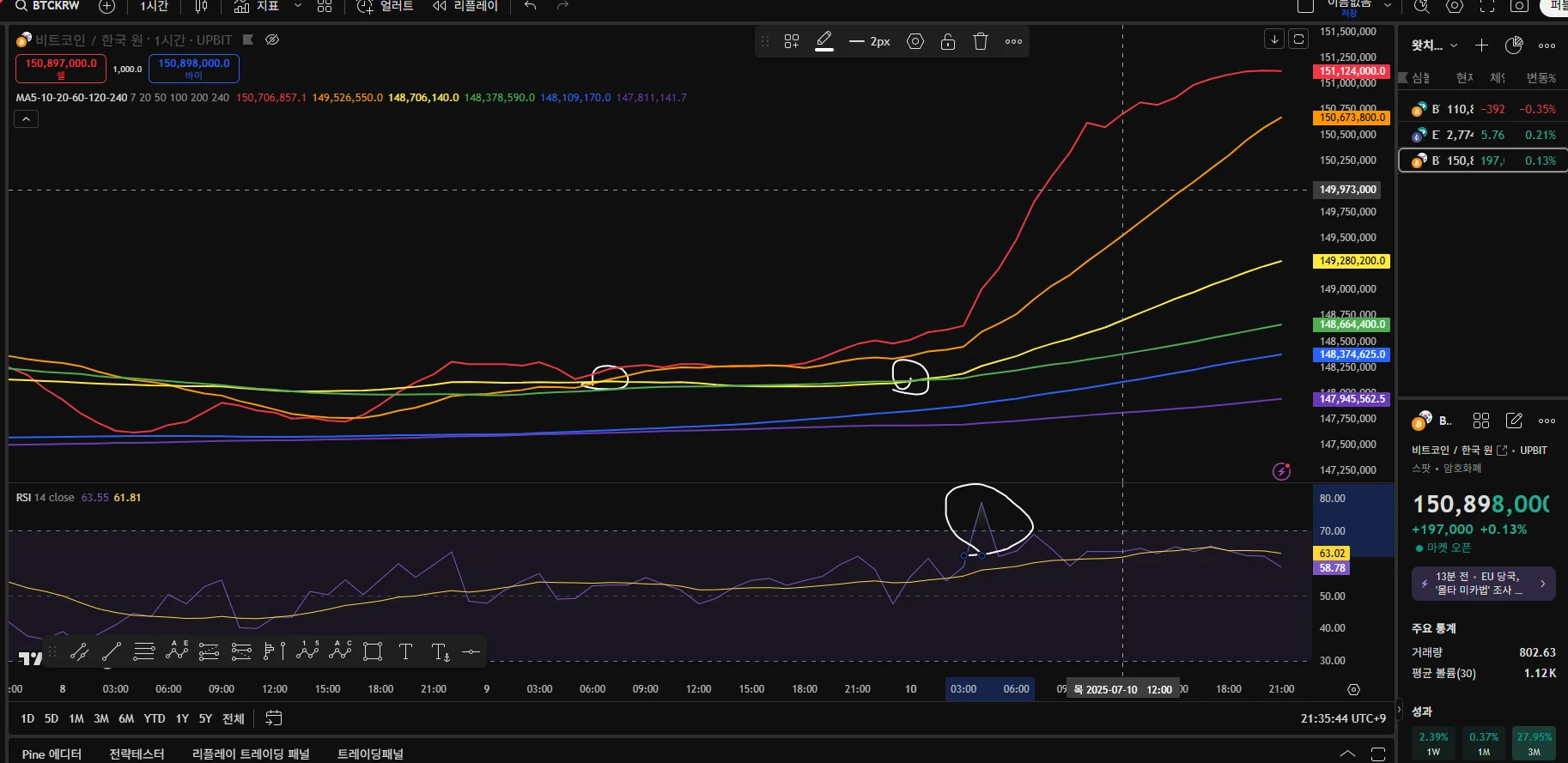Collapse the indicator legend arrow
1568x763 pixels.
[x=27, y=119]
